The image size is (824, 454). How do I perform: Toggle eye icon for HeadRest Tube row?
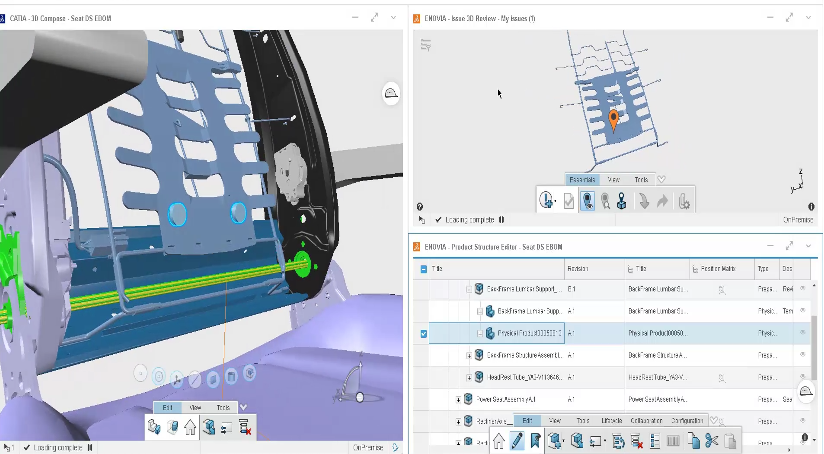coord(802,377)
